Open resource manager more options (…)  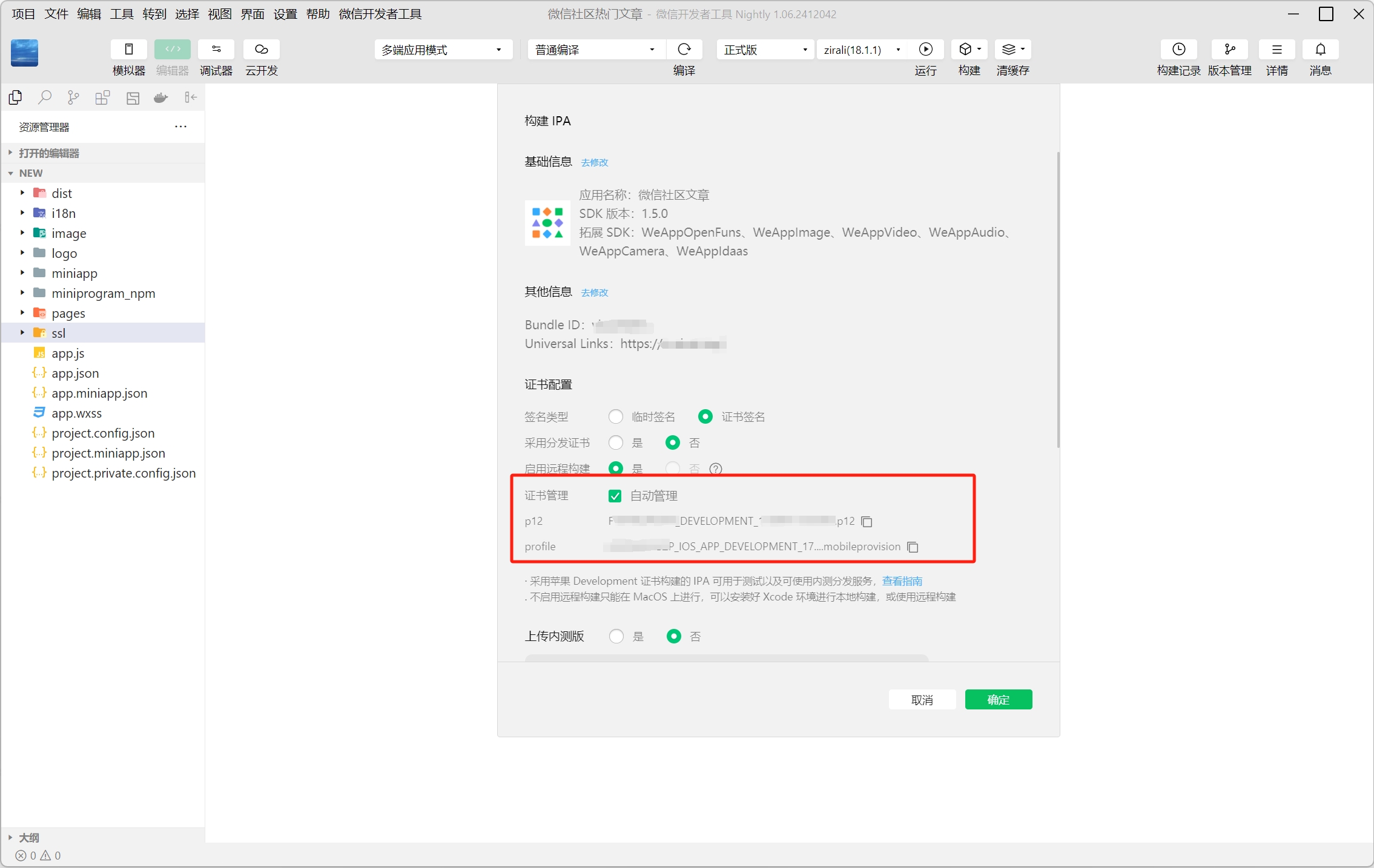coord(180,127)
